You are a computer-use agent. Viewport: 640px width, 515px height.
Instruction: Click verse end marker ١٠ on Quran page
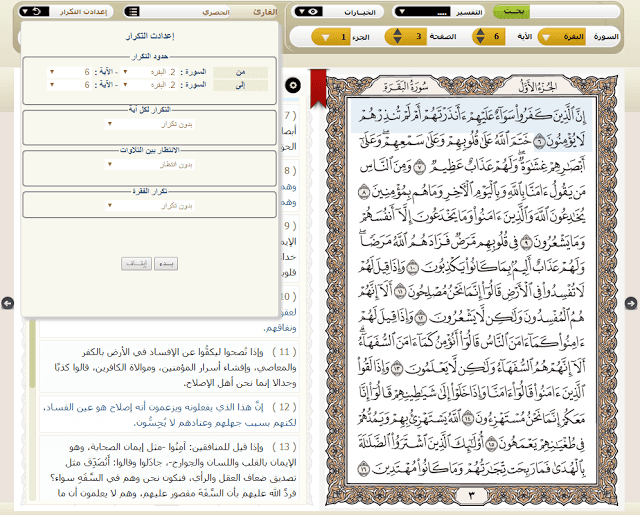click(412, 268)
